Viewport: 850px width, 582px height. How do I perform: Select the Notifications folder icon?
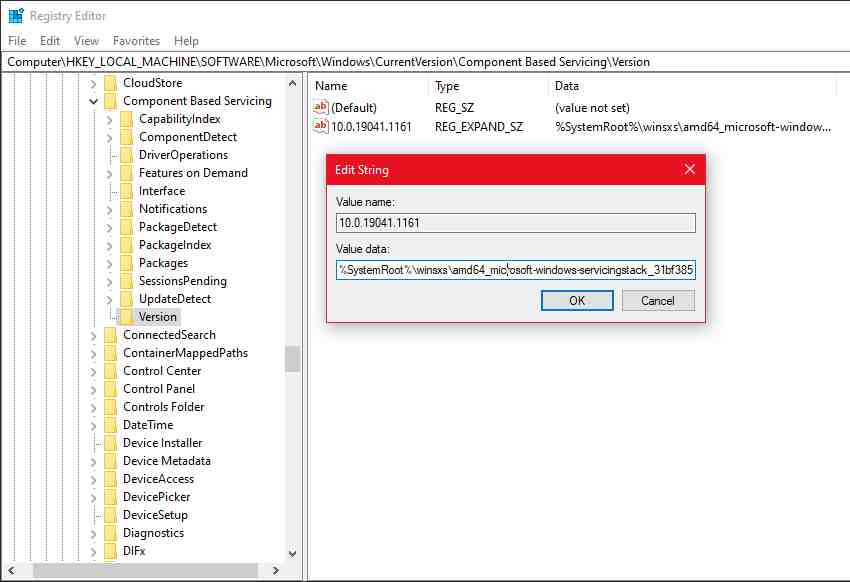(x=126, y=209)
